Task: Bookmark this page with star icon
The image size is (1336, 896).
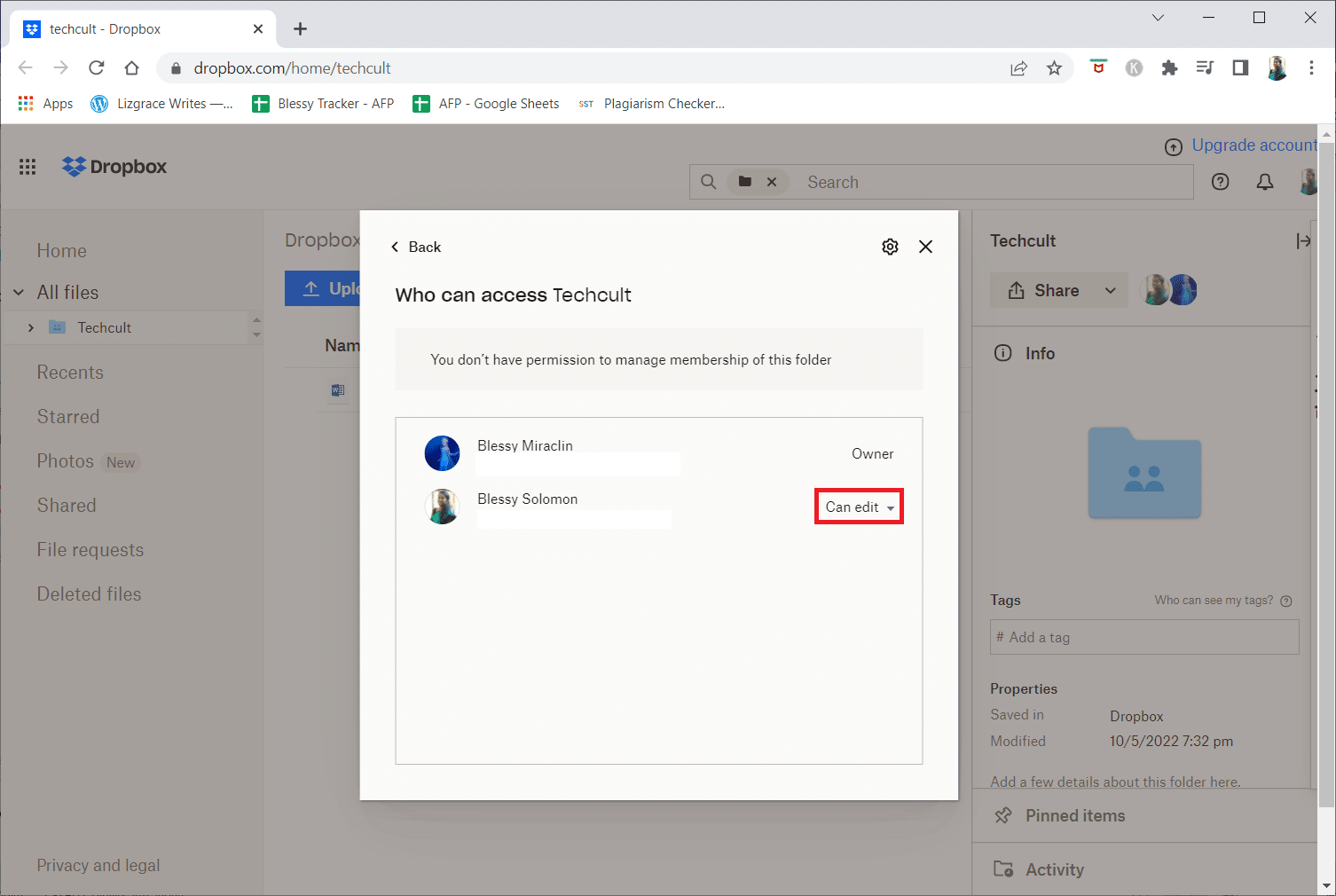Action: click(x=1054, y=68)
